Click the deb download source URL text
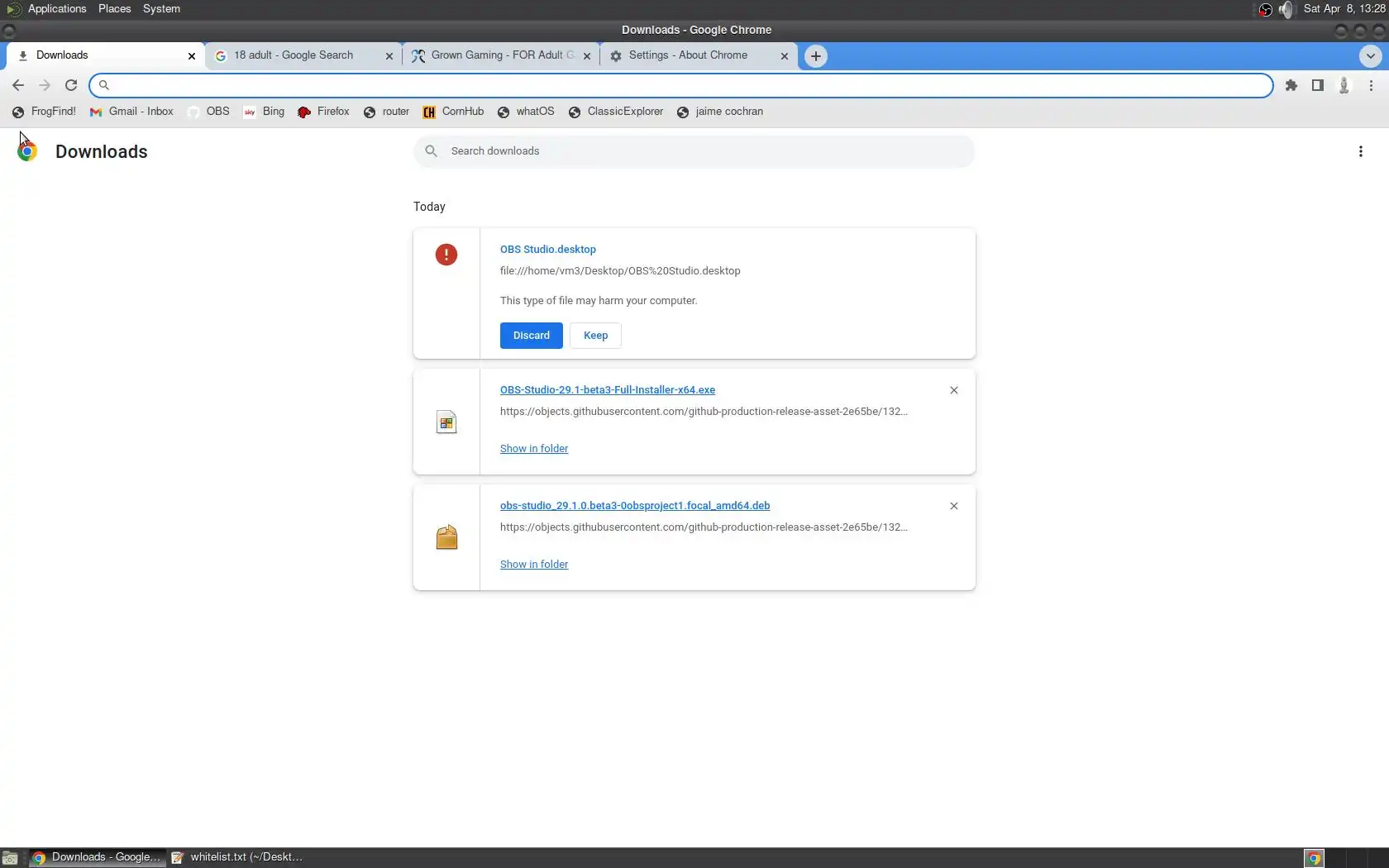 (704, 527)
